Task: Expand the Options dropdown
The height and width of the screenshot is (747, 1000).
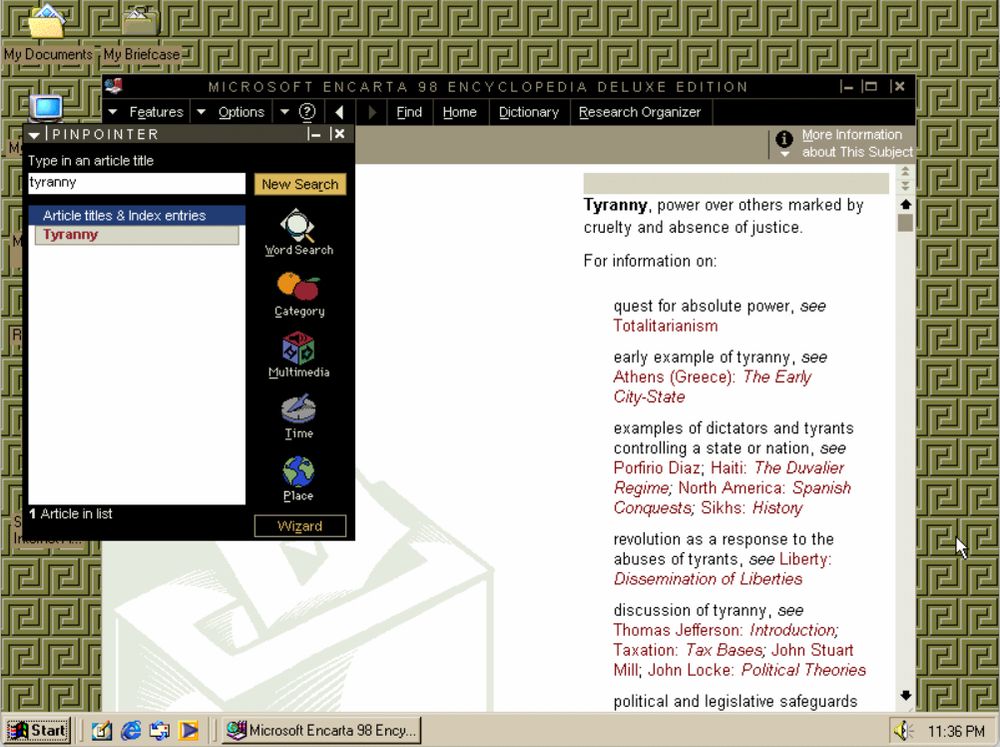Action: (240, 111)
